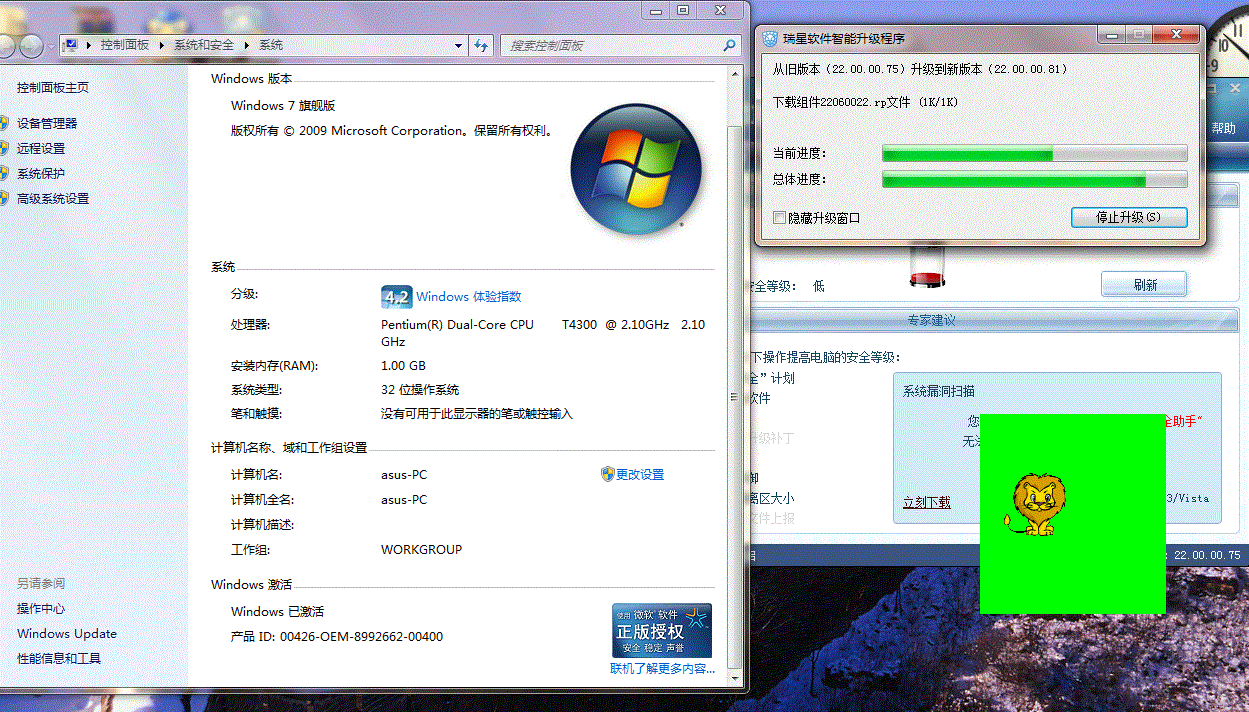
Task: Expand the arrow before 控制面板 breadcrumb
Action: click(89, 45)
